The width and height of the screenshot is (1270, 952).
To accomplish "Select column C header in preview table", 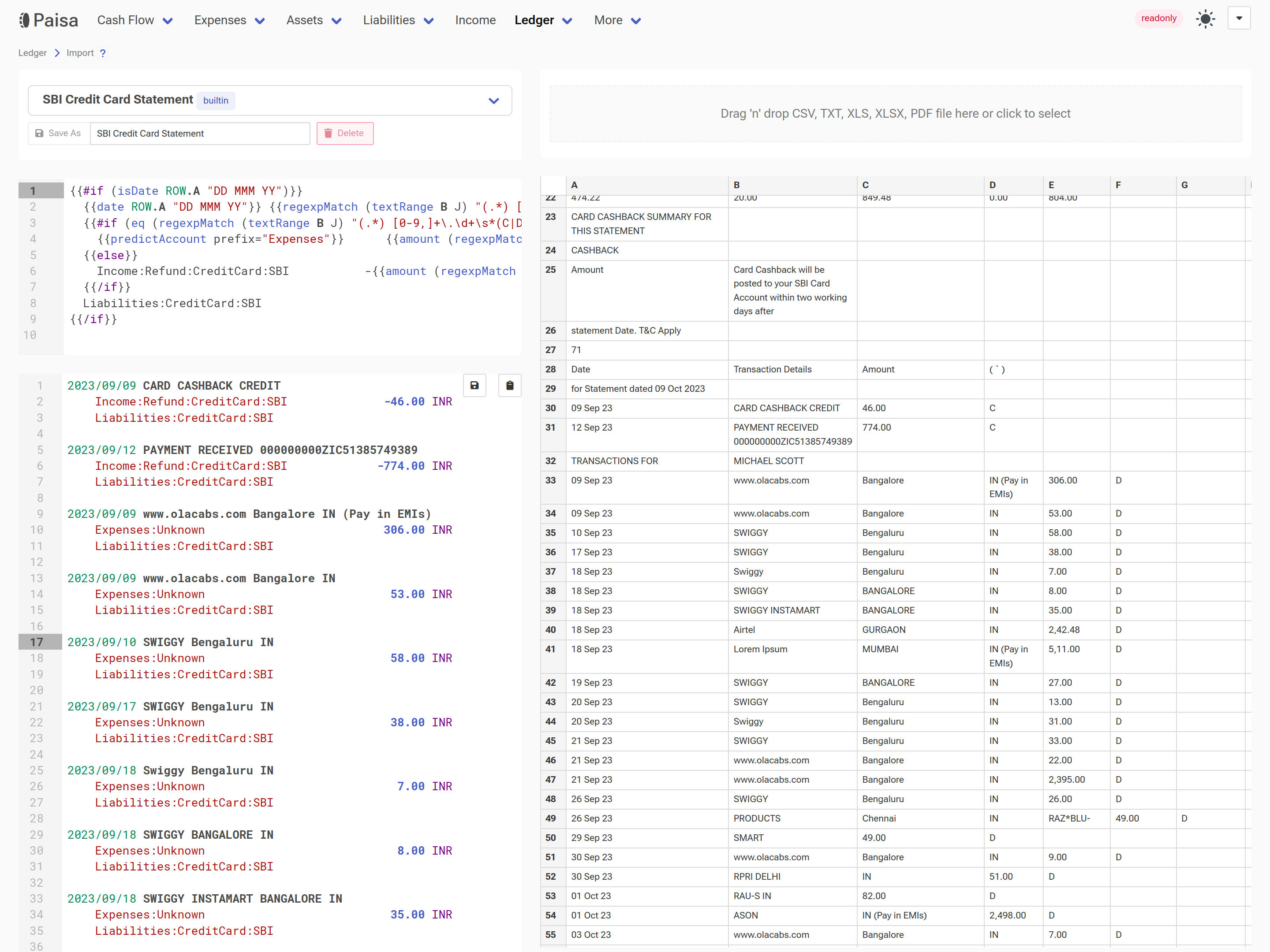I will click(920, 185).
